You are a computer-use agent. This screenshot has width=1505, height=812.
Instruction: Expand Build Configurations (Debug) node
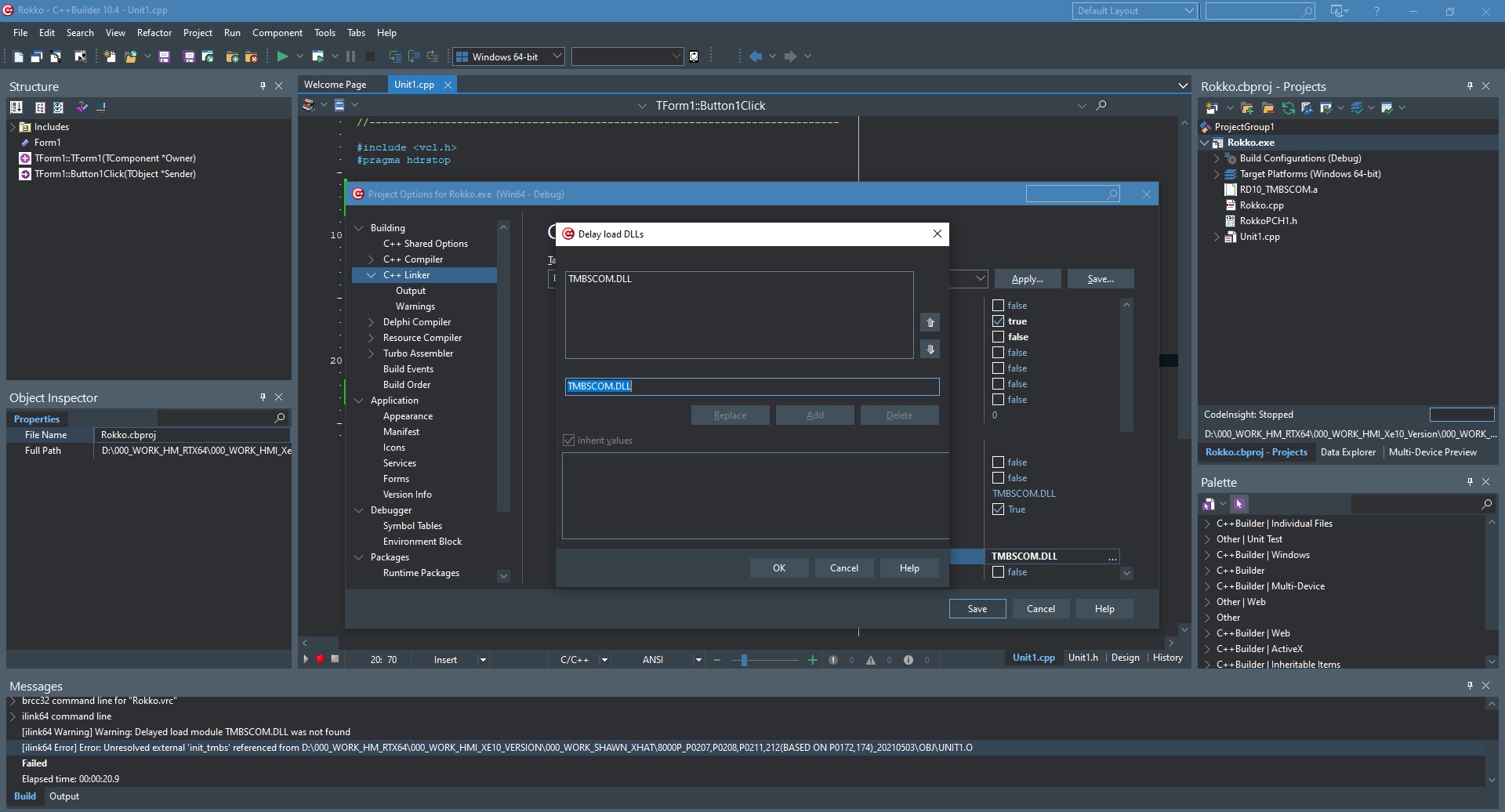[x=1217, y=158]
